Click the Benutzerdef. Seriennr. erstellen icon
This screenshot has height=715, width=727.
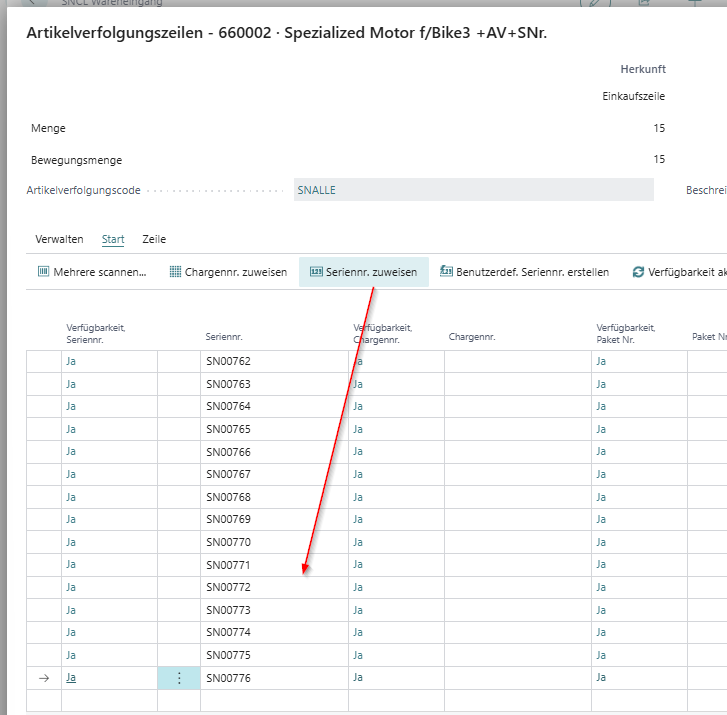[447, 272]
